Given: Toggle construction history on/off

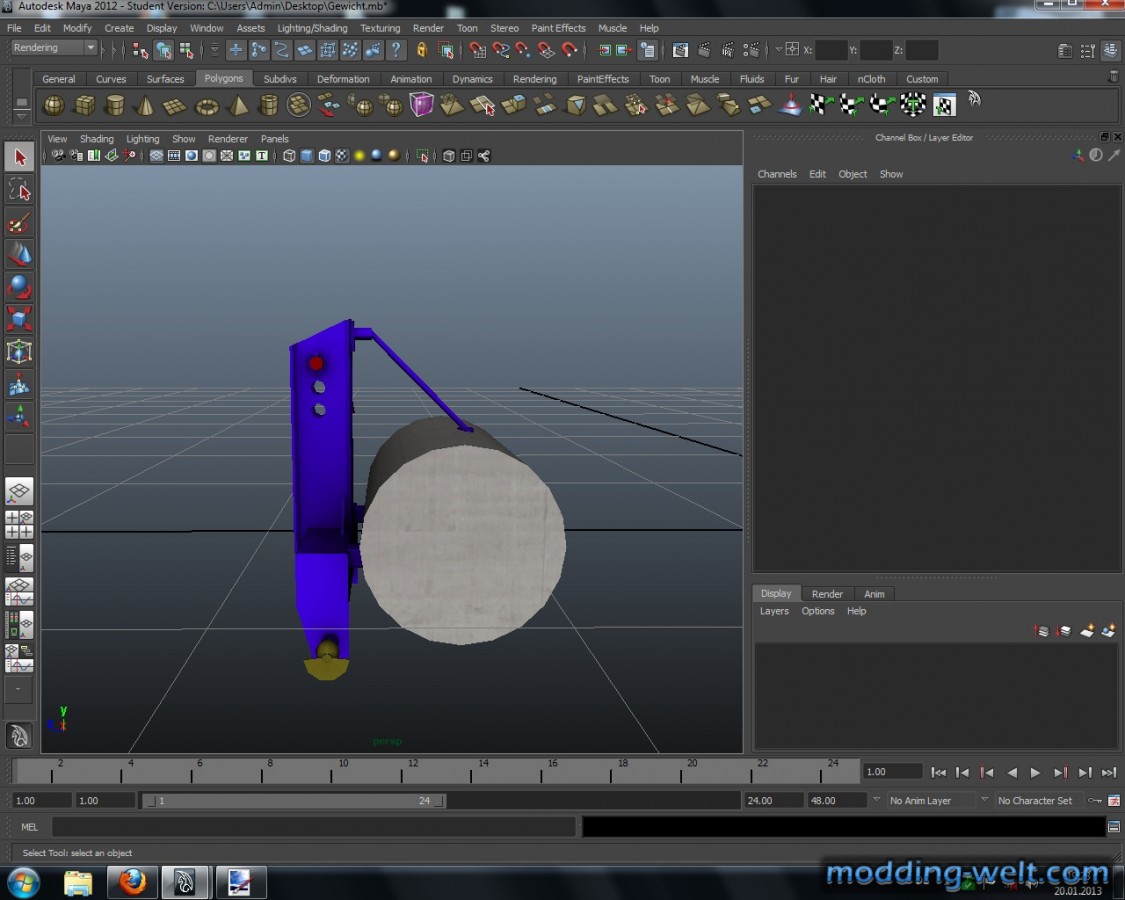Looking at the screenshot, I should [x=648, y=50].
